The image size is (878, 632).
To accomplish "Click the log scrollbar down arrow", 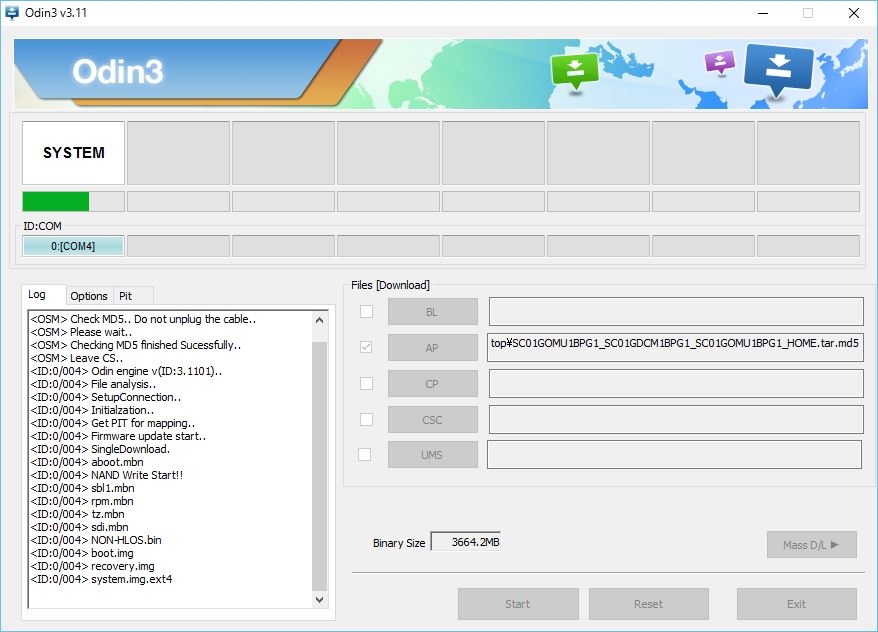I will pos(319,600).
